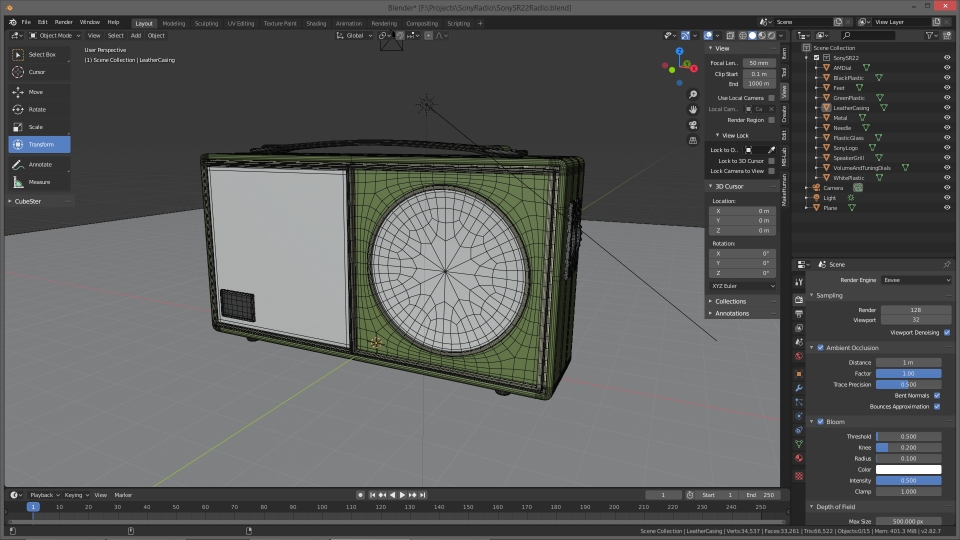Hide the LeatherCasing object in outliner

947,108
